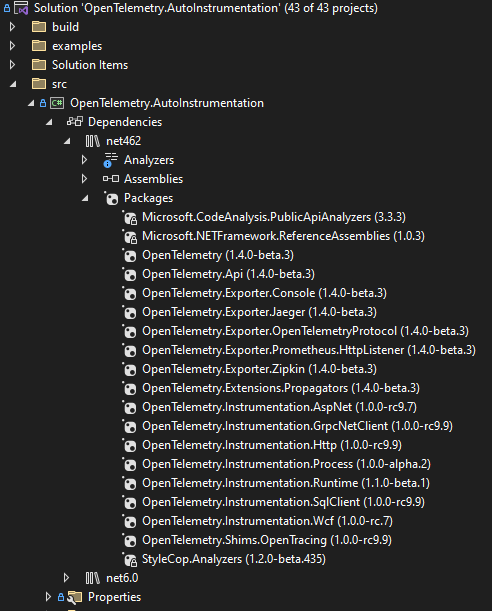Click the package icon for OpenTelemetry.Exporter.Jaeger
Image resolution: width=492 pixels, height=611 pixels.
pos(129,313)
